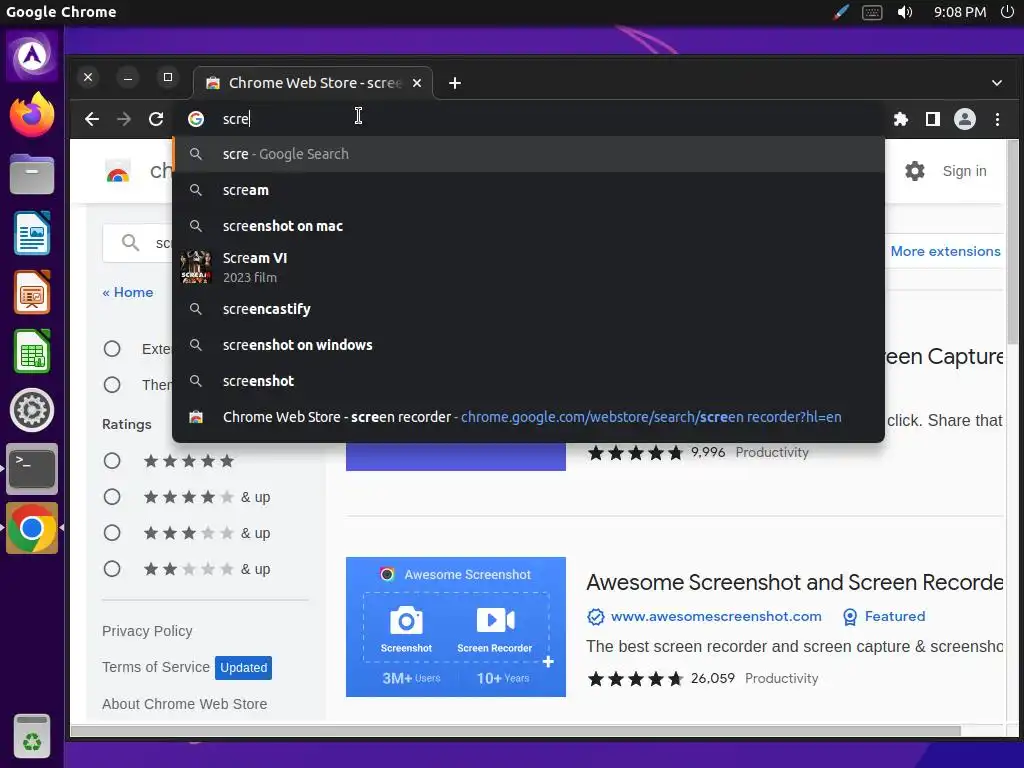Click the forward navigation arrow
Screen dimensions: 1024x768
(123, 119)
